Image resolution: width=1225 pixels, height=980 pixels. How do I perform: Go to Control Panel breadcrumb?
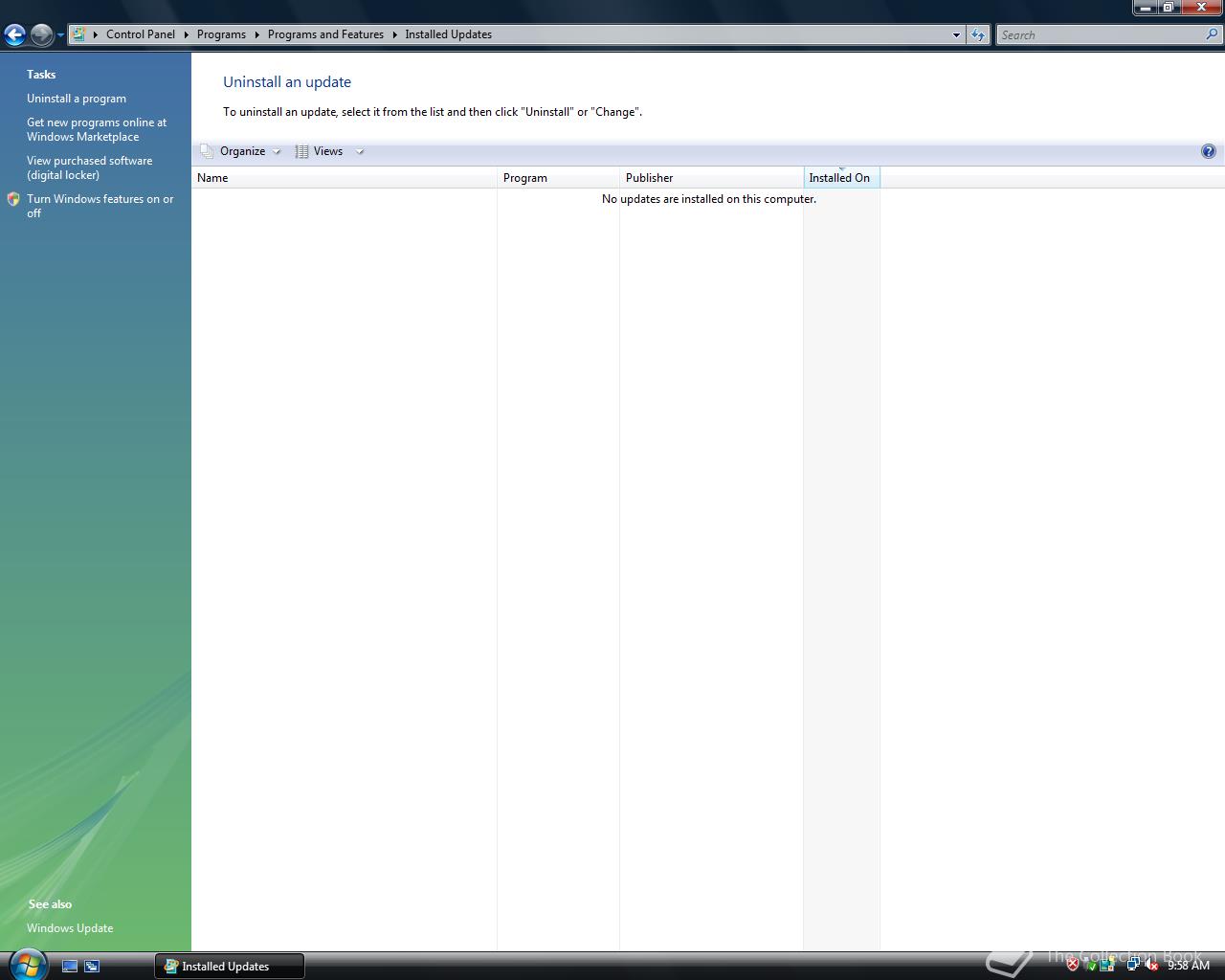click(x=141, y=34)
